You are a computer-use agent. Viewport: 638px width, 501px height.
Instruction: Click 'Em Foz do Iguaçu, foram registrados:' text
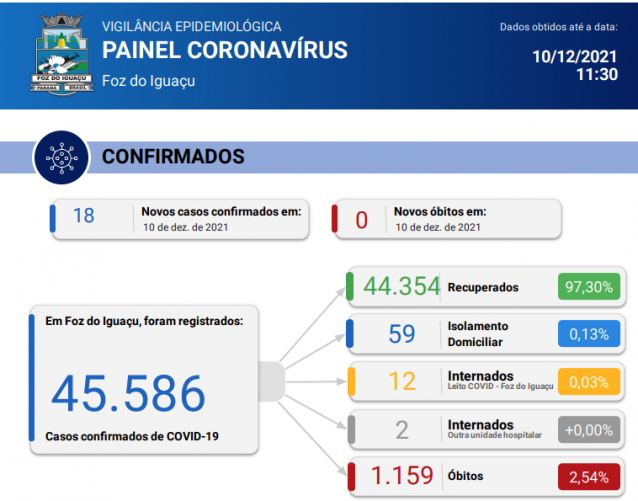tap(144, 321)
